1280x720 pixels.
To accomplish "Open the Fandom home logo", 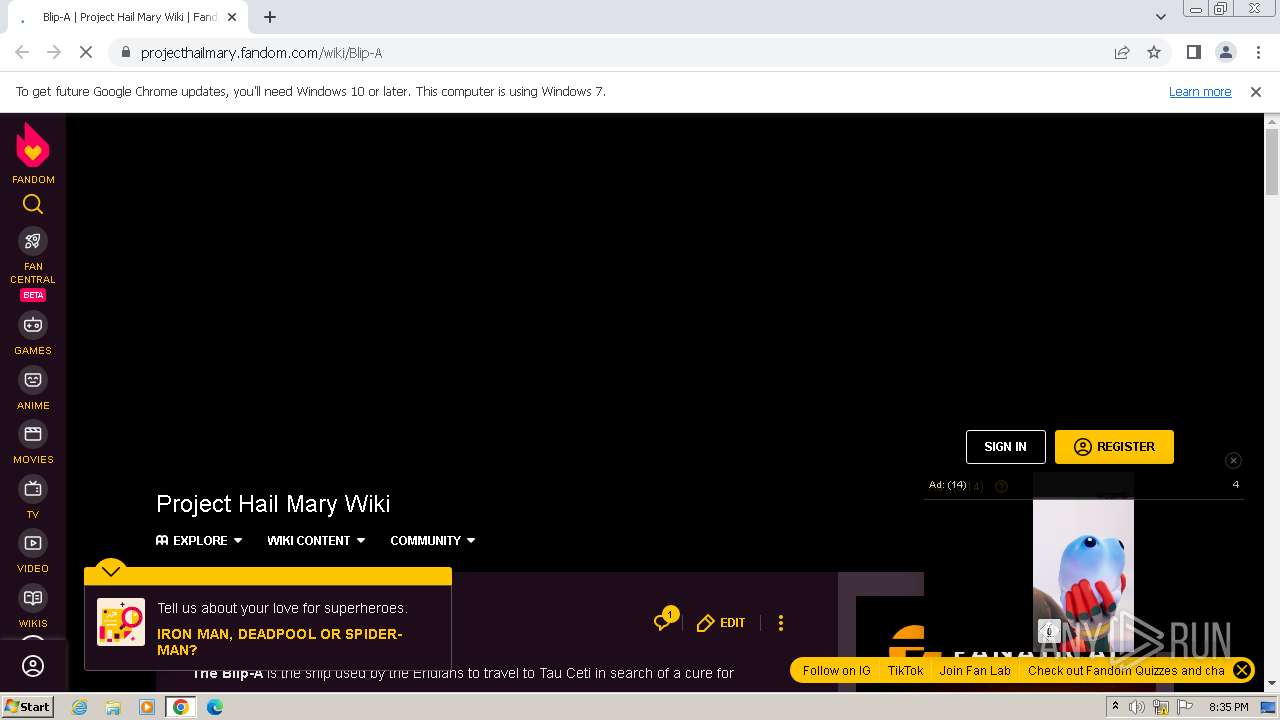I will tap(33, 153).
